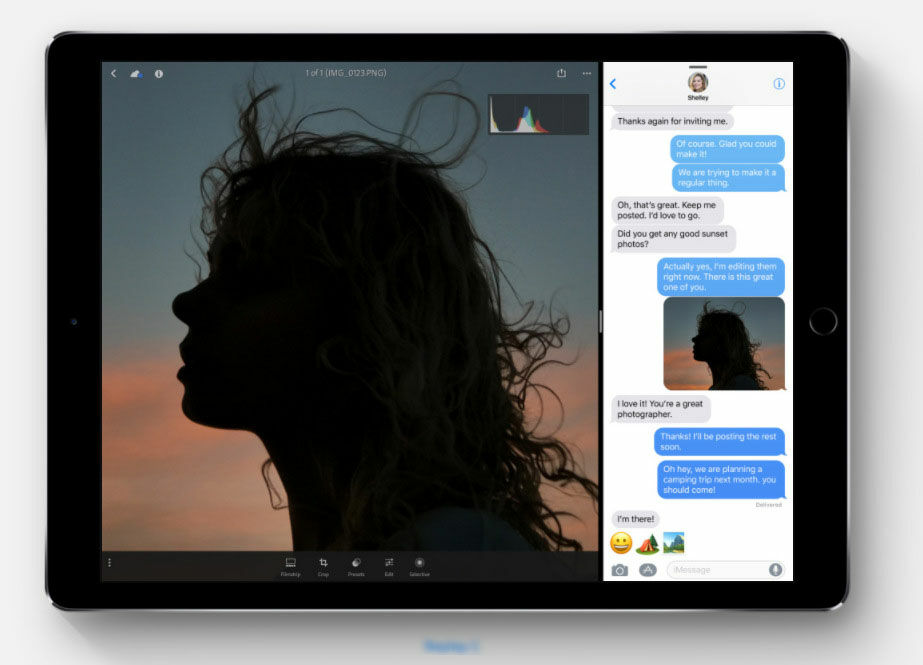This screenshot has height=665, width=923.
Task: Click the "Thanks! I'll be posting the rest soon." bubble
Action: (x=719, y=441)
